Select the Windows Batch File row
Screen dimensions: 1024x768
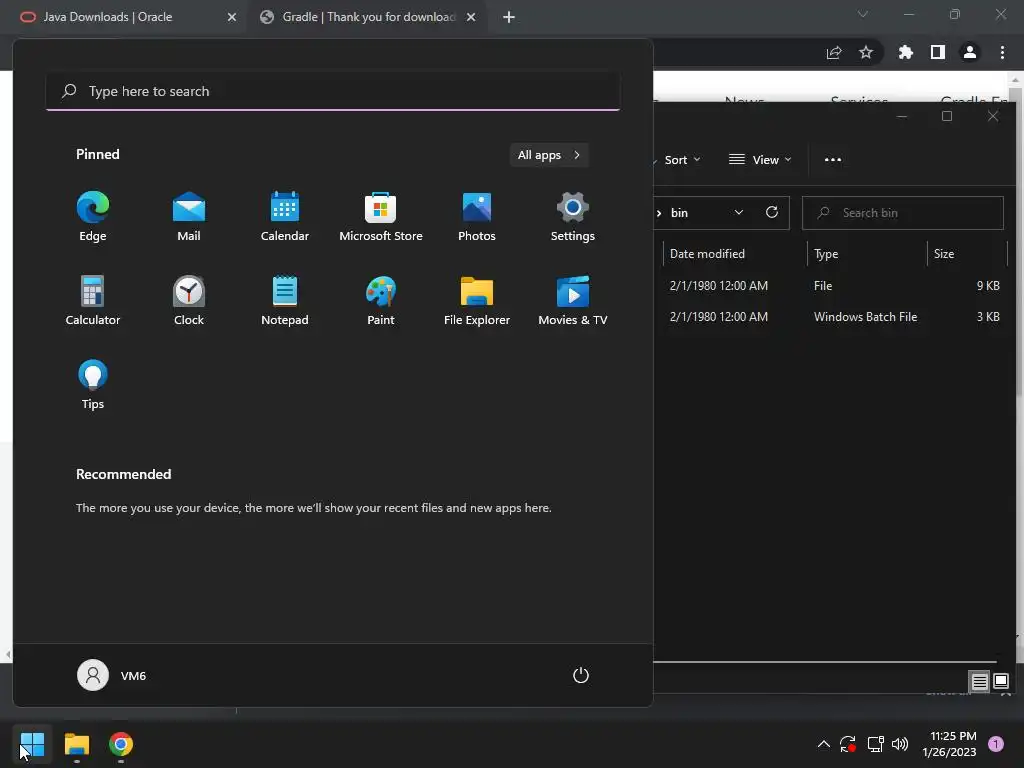[831, 317]
